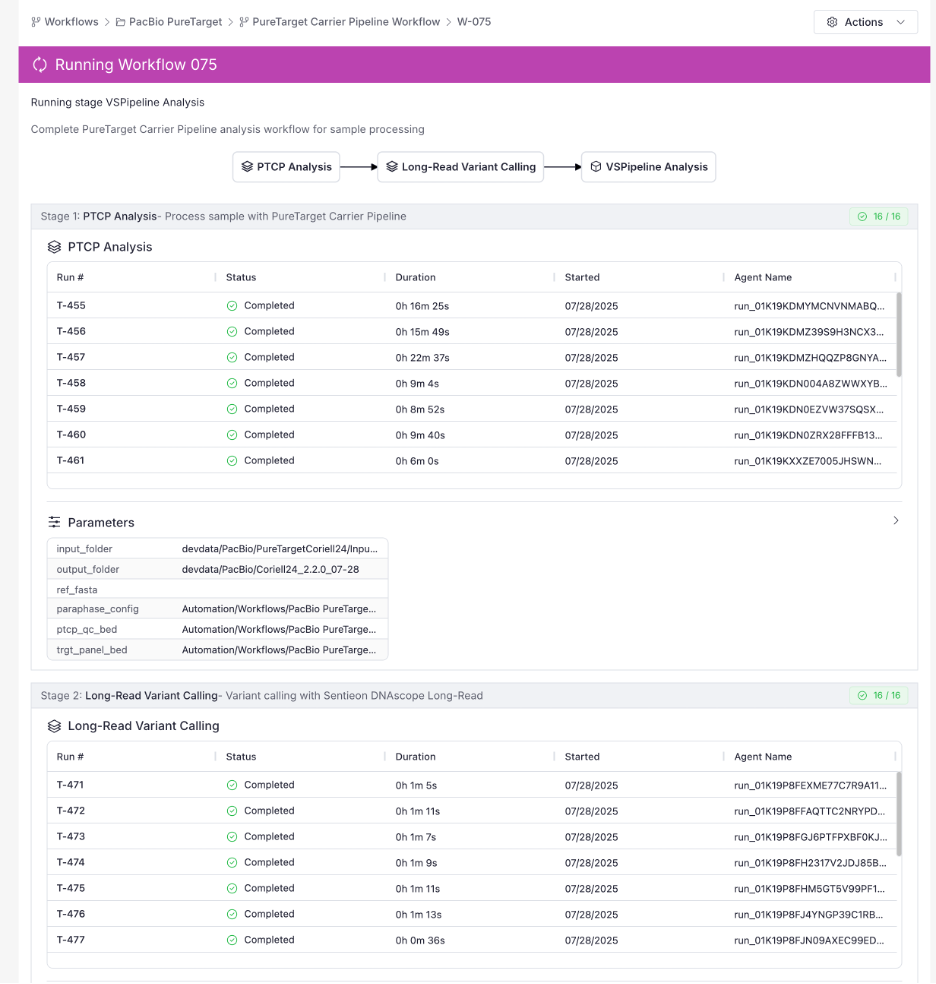Click Stage 1 16 / 16 completion badge
This screenshot has height=984, width=936.
tap(878, 217)
